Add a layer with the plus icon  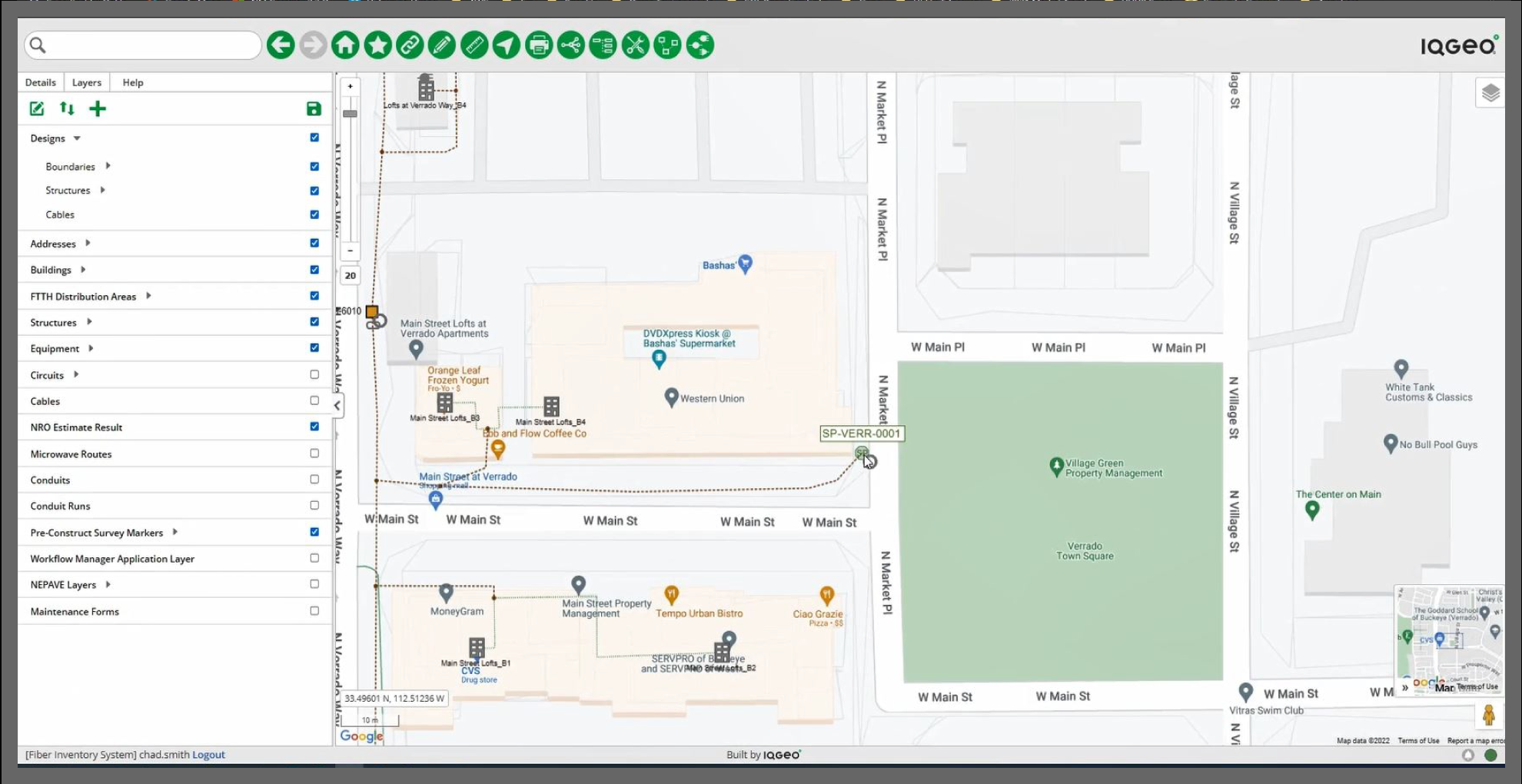click(98, 108)
